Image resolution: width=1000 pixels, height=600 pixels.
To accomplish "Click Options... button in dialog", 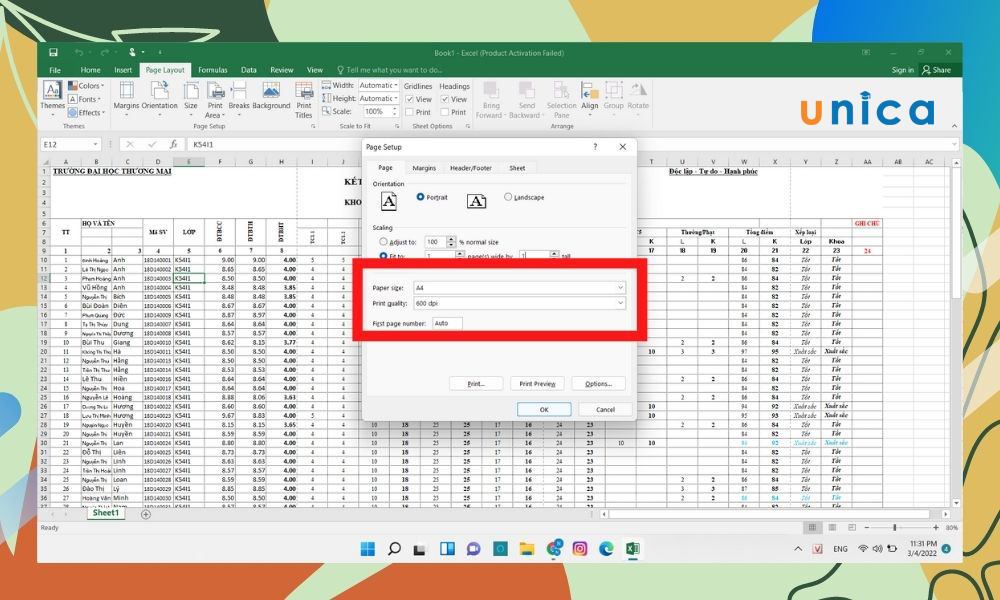I will [598, 384].
